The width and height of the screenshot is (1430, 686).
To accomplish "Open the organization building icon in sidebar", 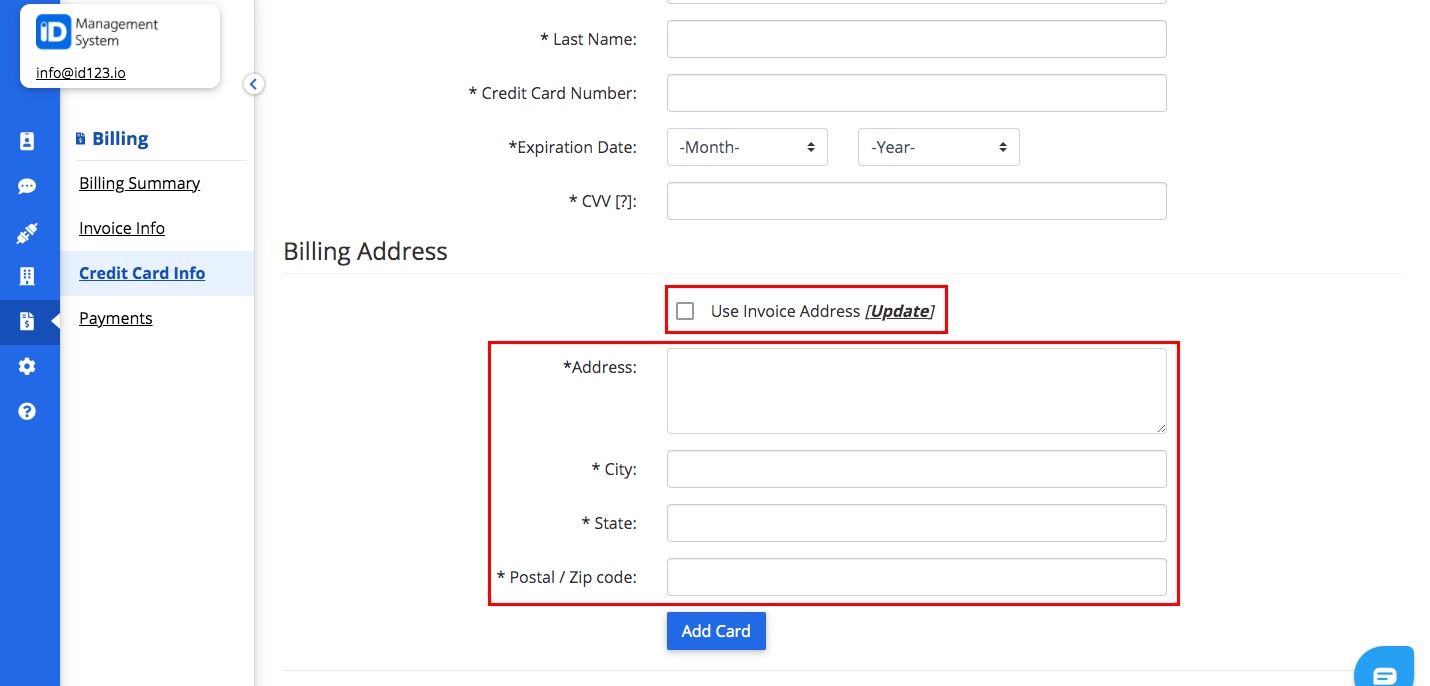I will pos(29,276).
